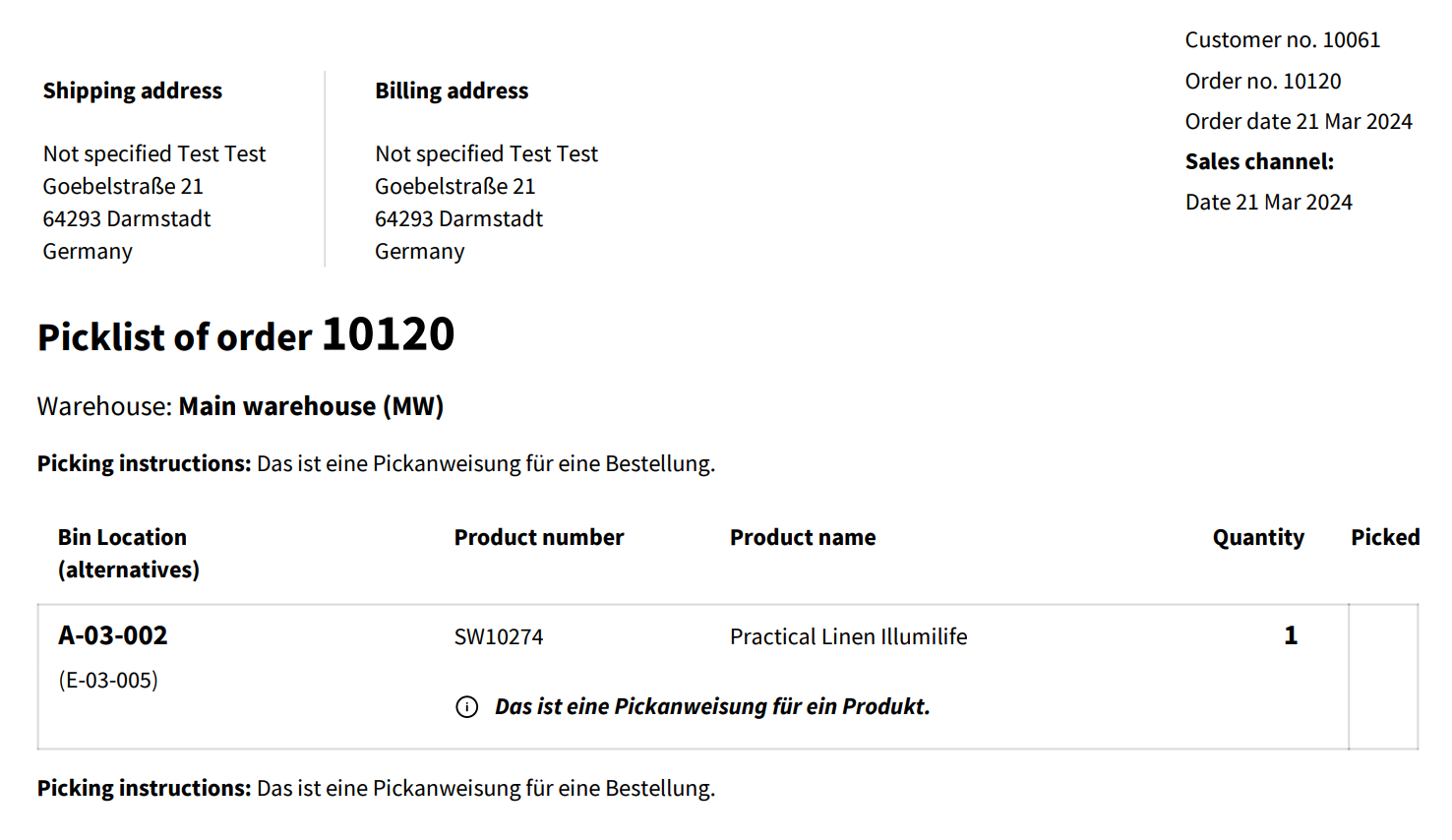1452x840 pixels.
Task: Click the info icon beside the product picking instruction
Action: tap(467, 707)
